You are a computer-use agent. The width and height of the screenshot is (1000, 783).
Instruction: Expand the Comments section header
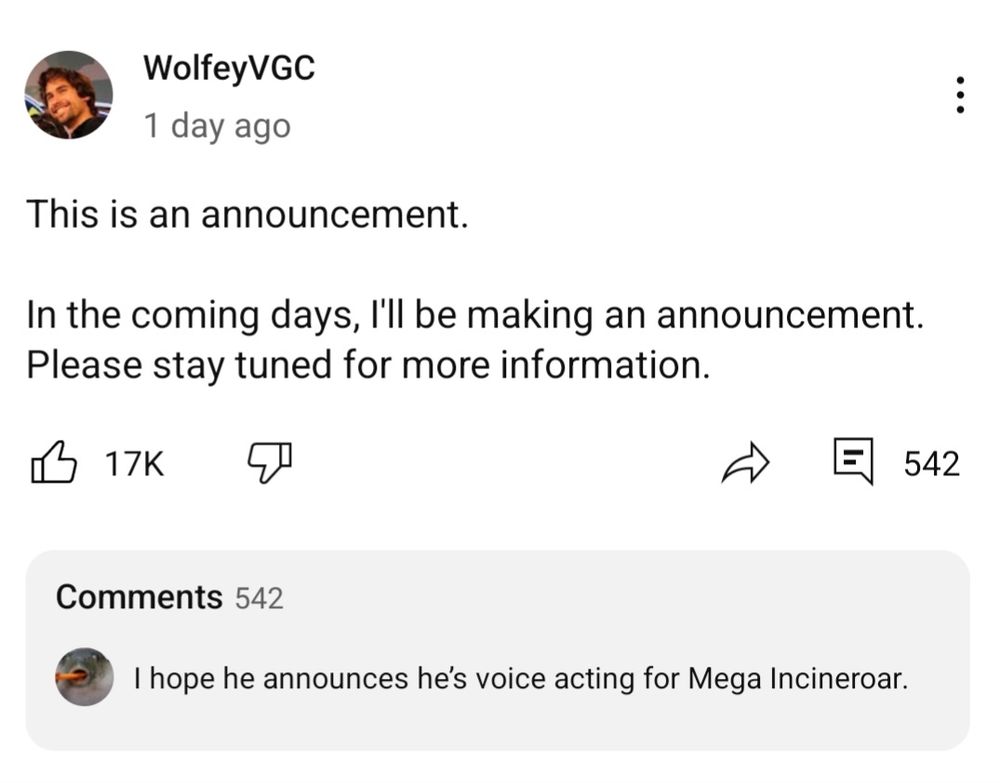[x=139, y=597]
